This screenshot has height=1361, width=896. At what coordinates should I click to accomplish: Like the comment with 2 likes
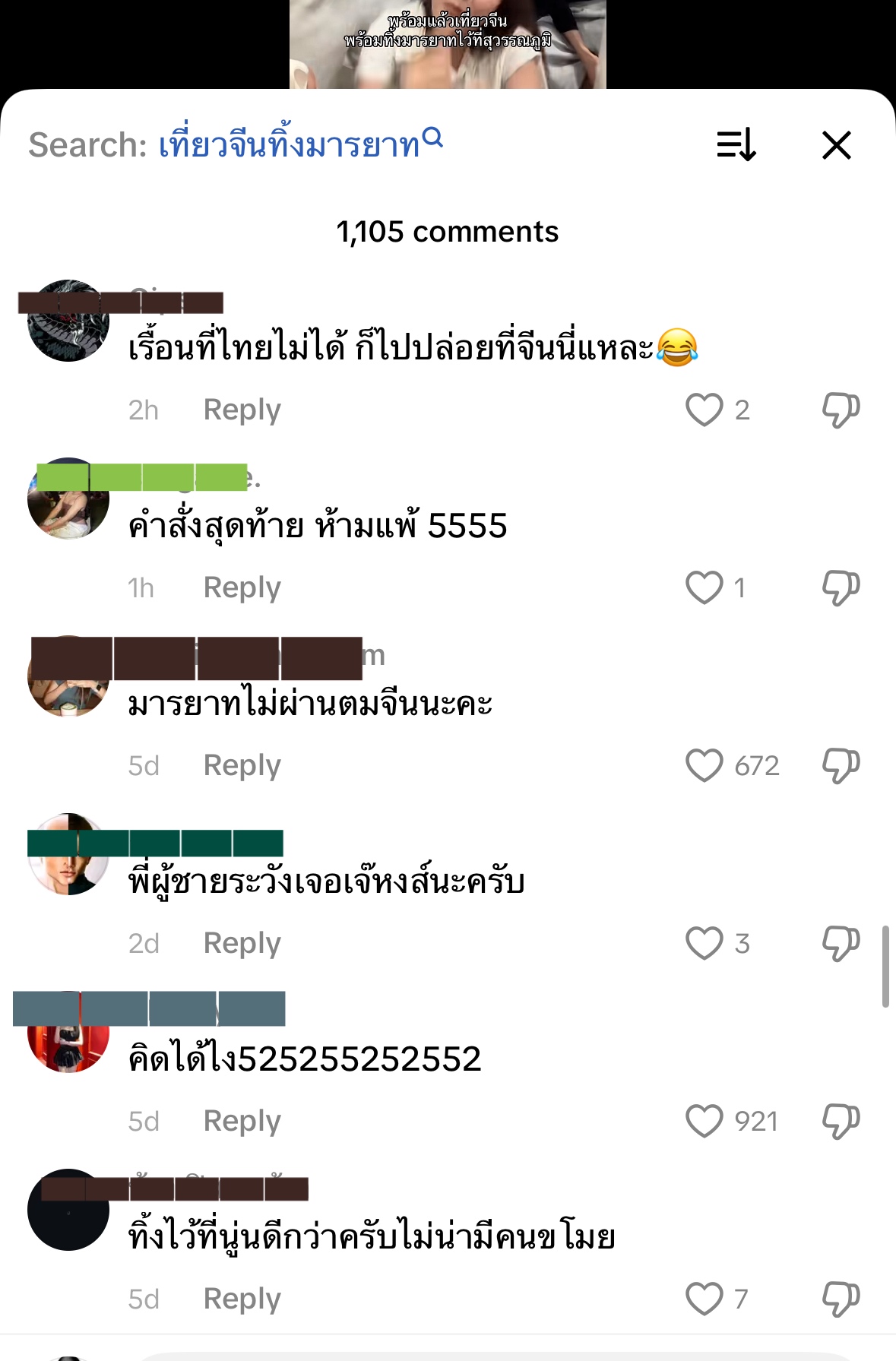pyautogui.click(x=704, y=410)
